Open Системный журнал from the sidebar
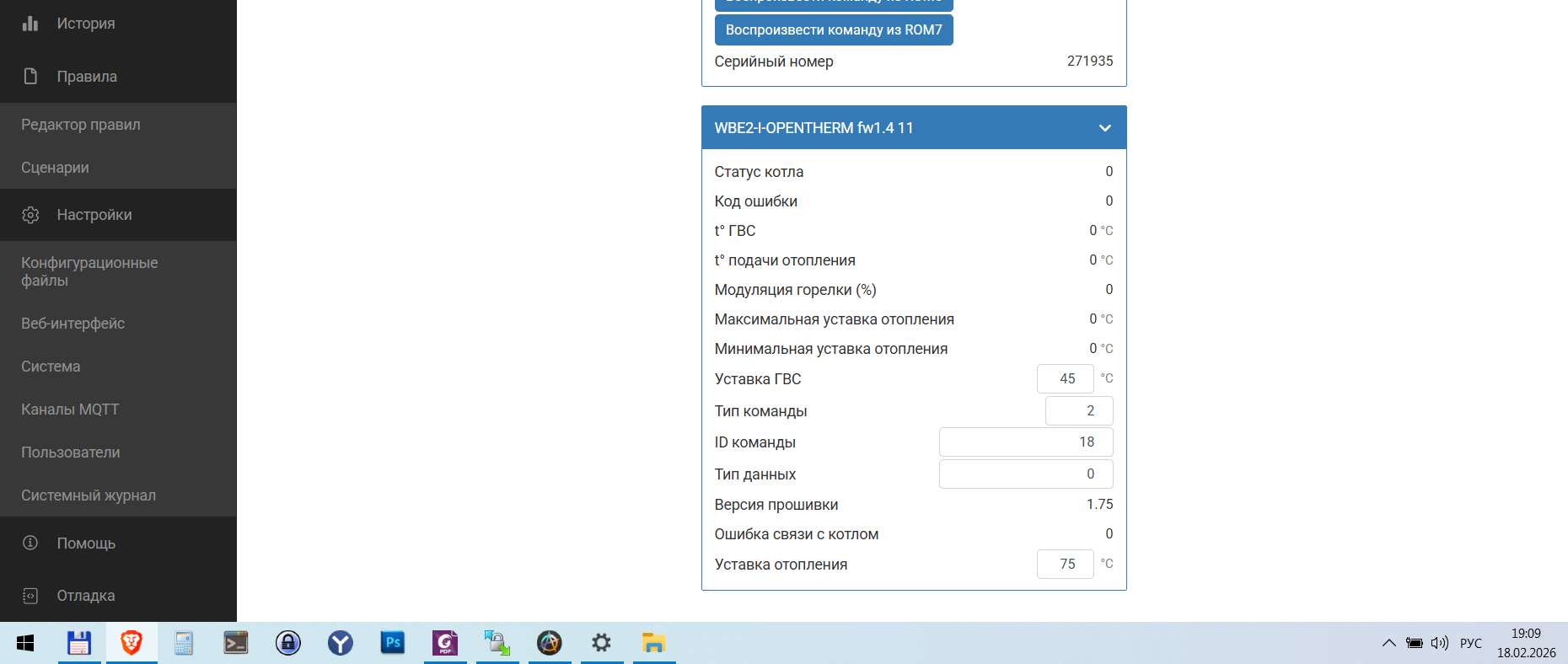The height and width of the screenshot is (664, 1568). 89,495
